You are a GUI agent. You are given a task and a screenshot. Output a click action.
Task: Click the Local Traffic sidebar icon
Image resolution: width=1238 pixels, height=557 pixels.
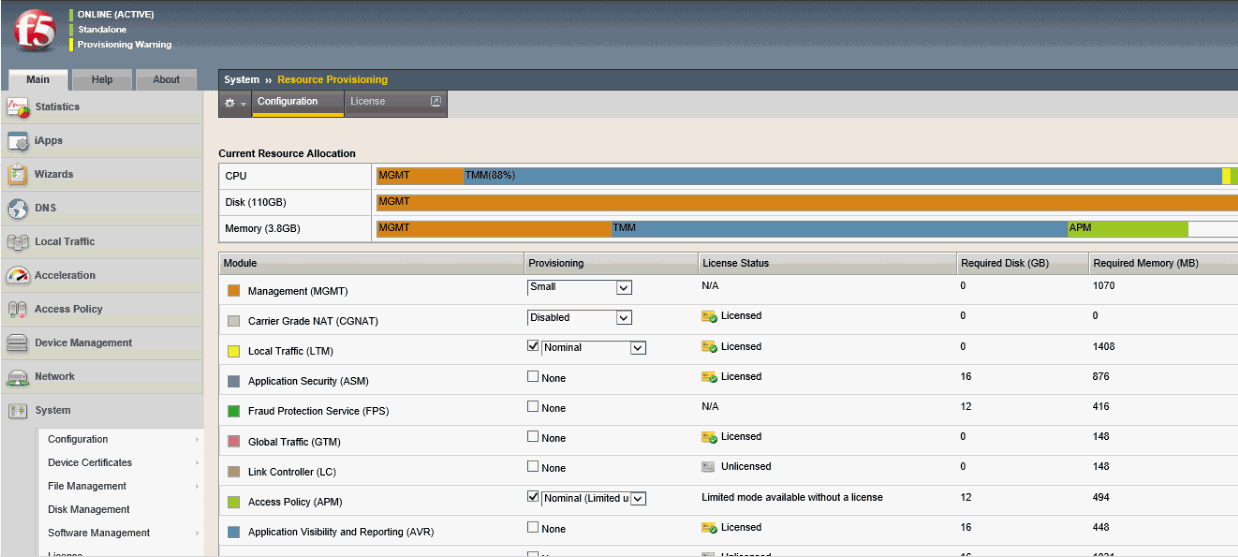18,242
